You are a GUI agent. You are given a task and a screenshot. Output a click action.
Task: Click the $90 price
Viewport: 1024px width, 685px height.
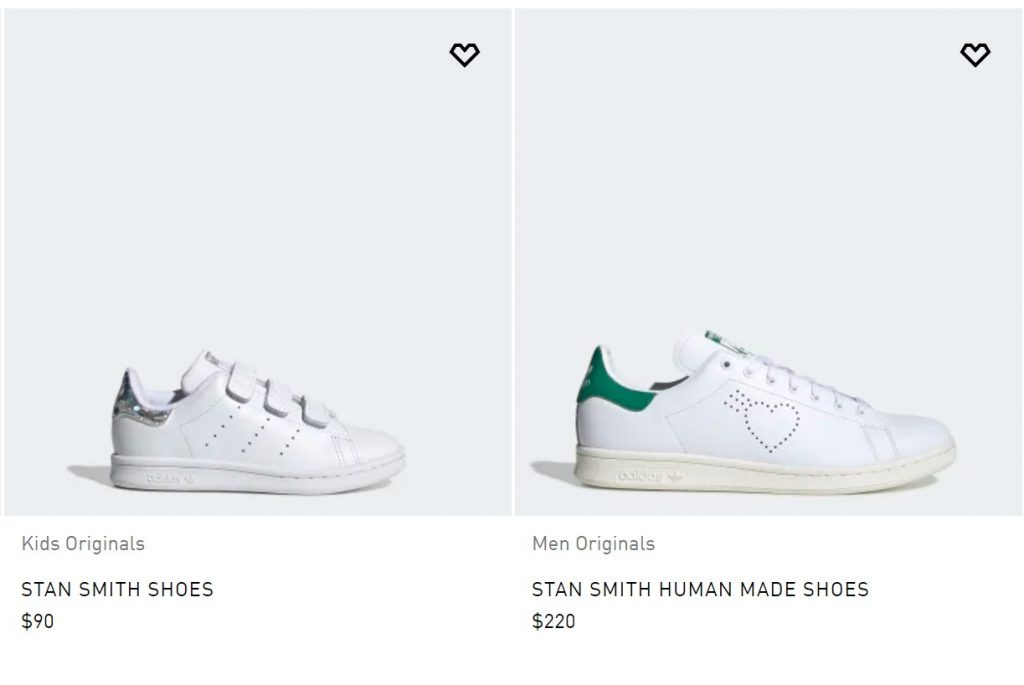tap(38, 621)
